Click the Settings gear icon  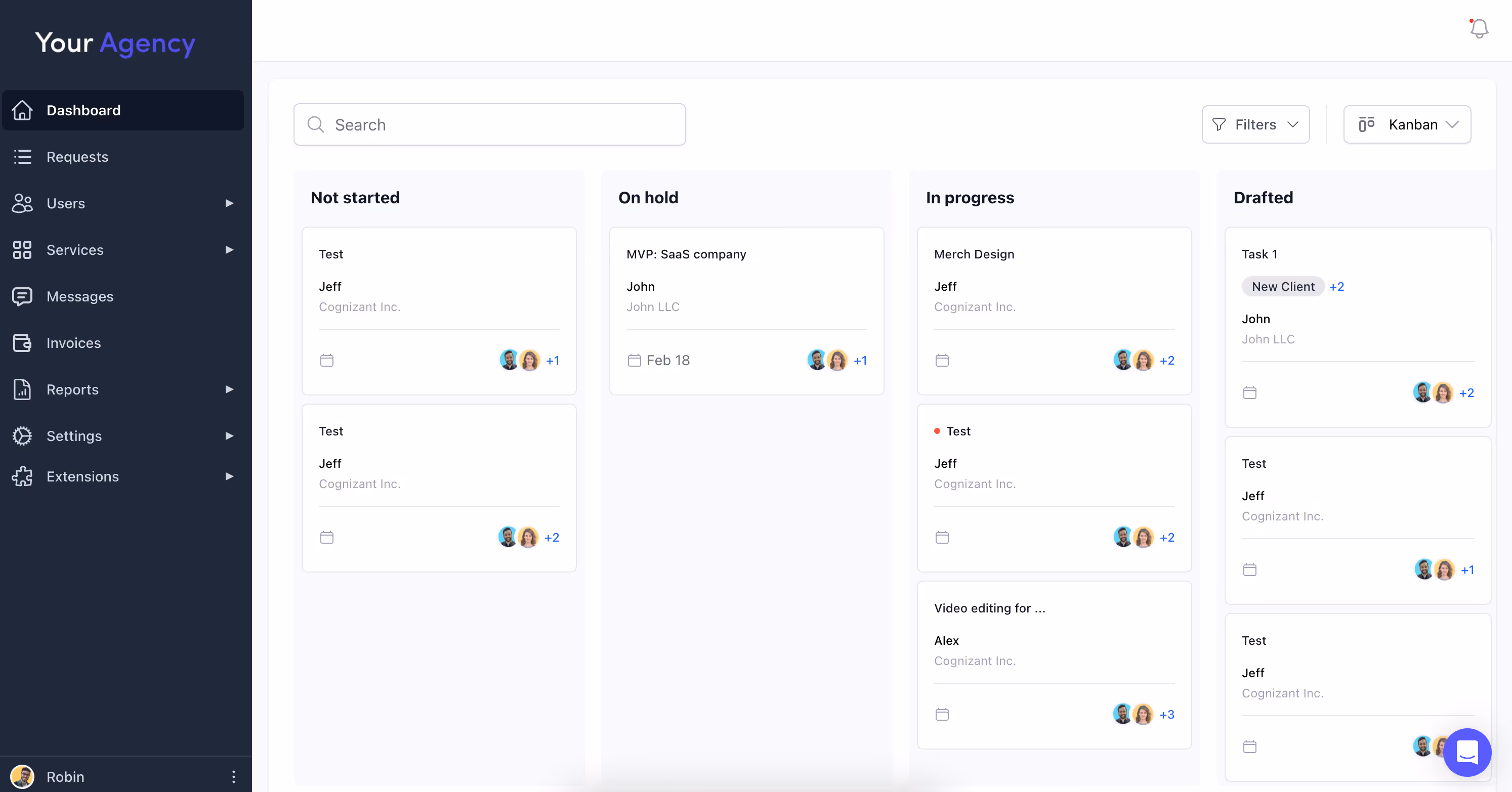(22, 436)
